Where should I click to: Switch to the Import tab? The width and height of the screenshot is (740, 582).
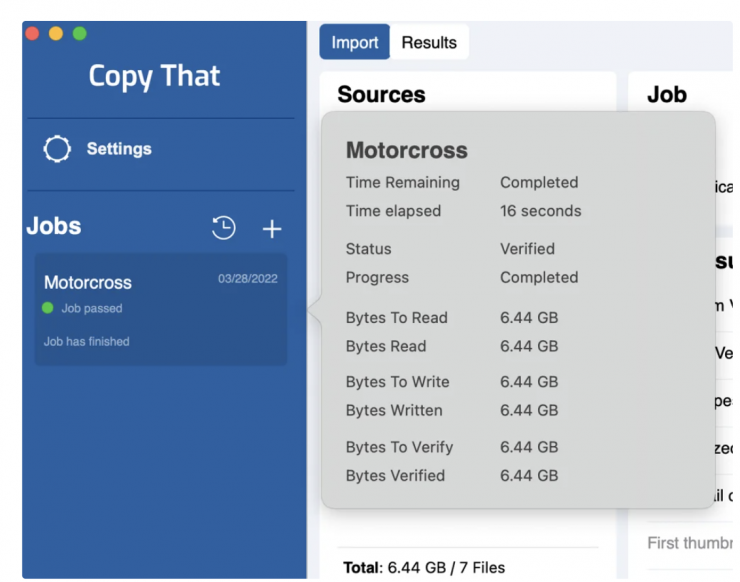pos(354,42)
